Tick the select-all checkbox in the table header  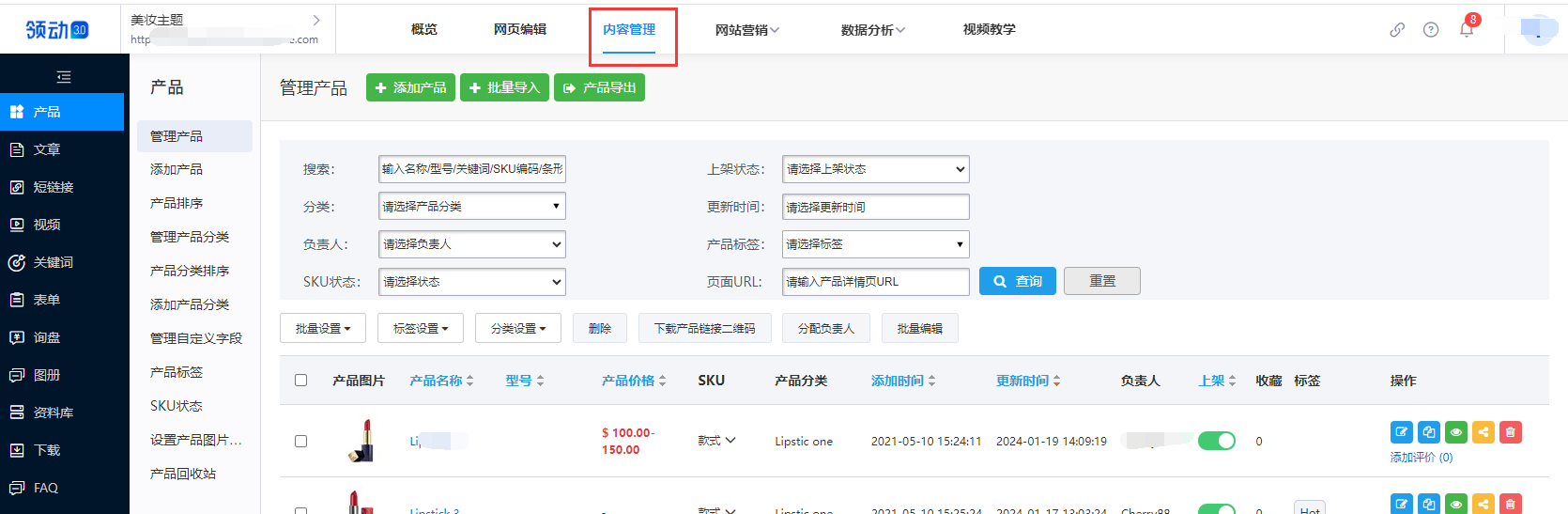coord(300,381)
